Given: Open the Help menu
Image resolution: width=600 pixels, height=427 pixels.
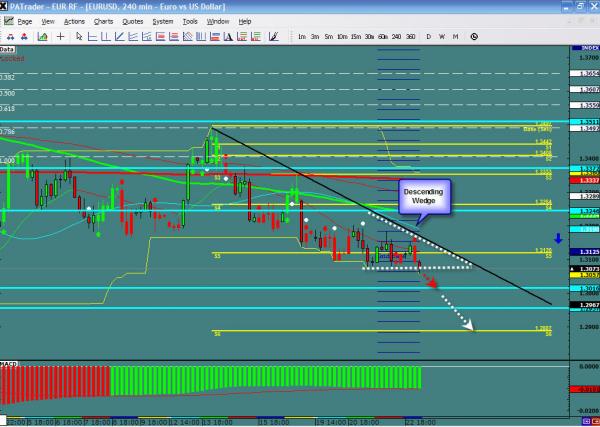Looking at the screenshot, I should coord(244,20).
